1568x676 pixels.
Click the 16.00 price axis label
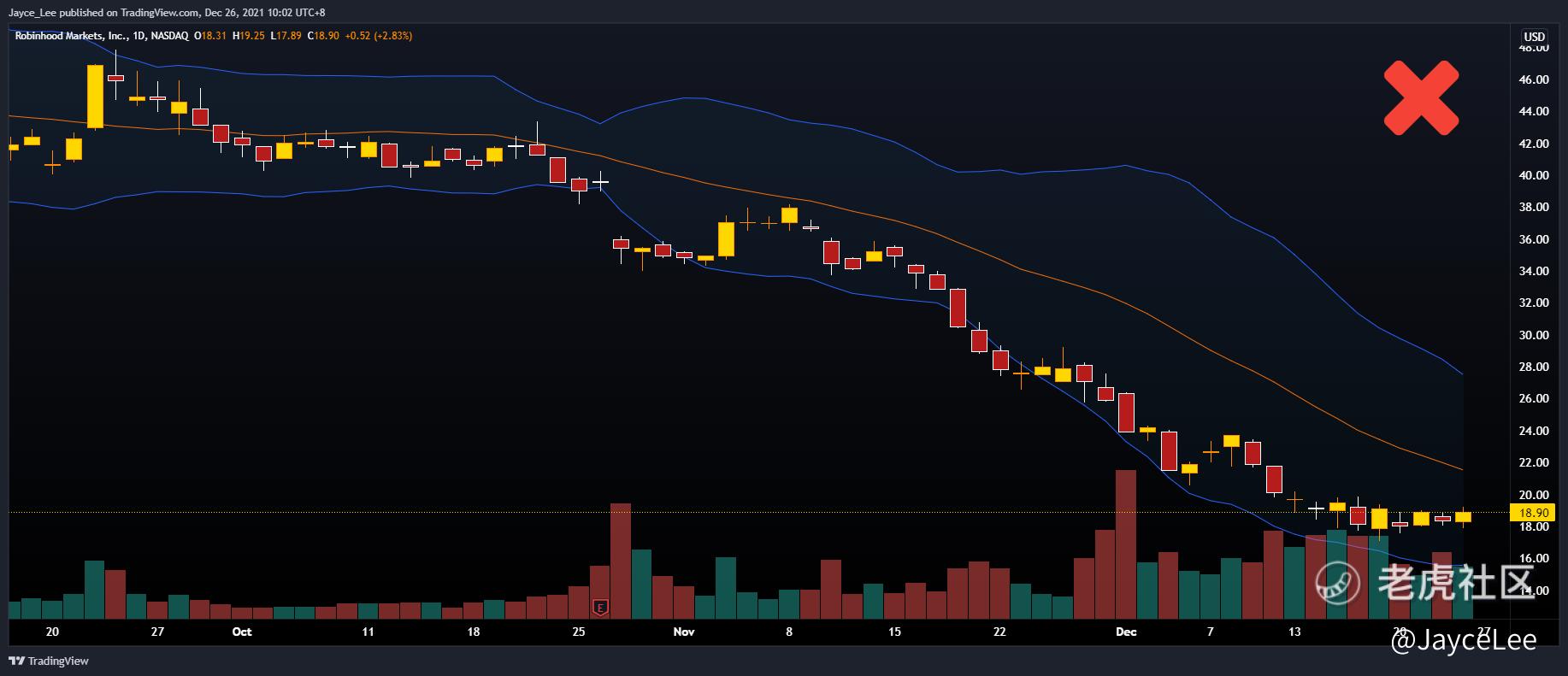[1534, 558]
